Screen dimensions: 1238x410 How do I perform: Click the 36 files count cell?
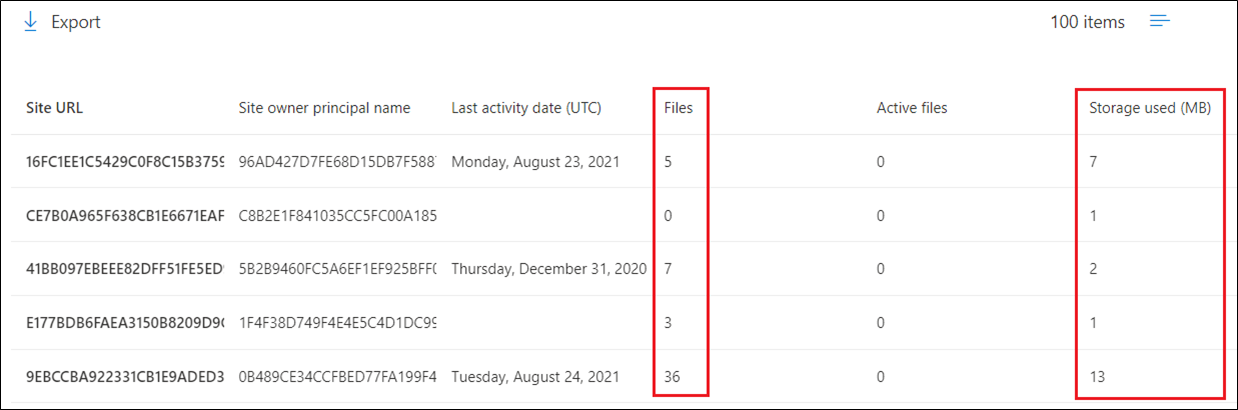(x=673, y=377)
